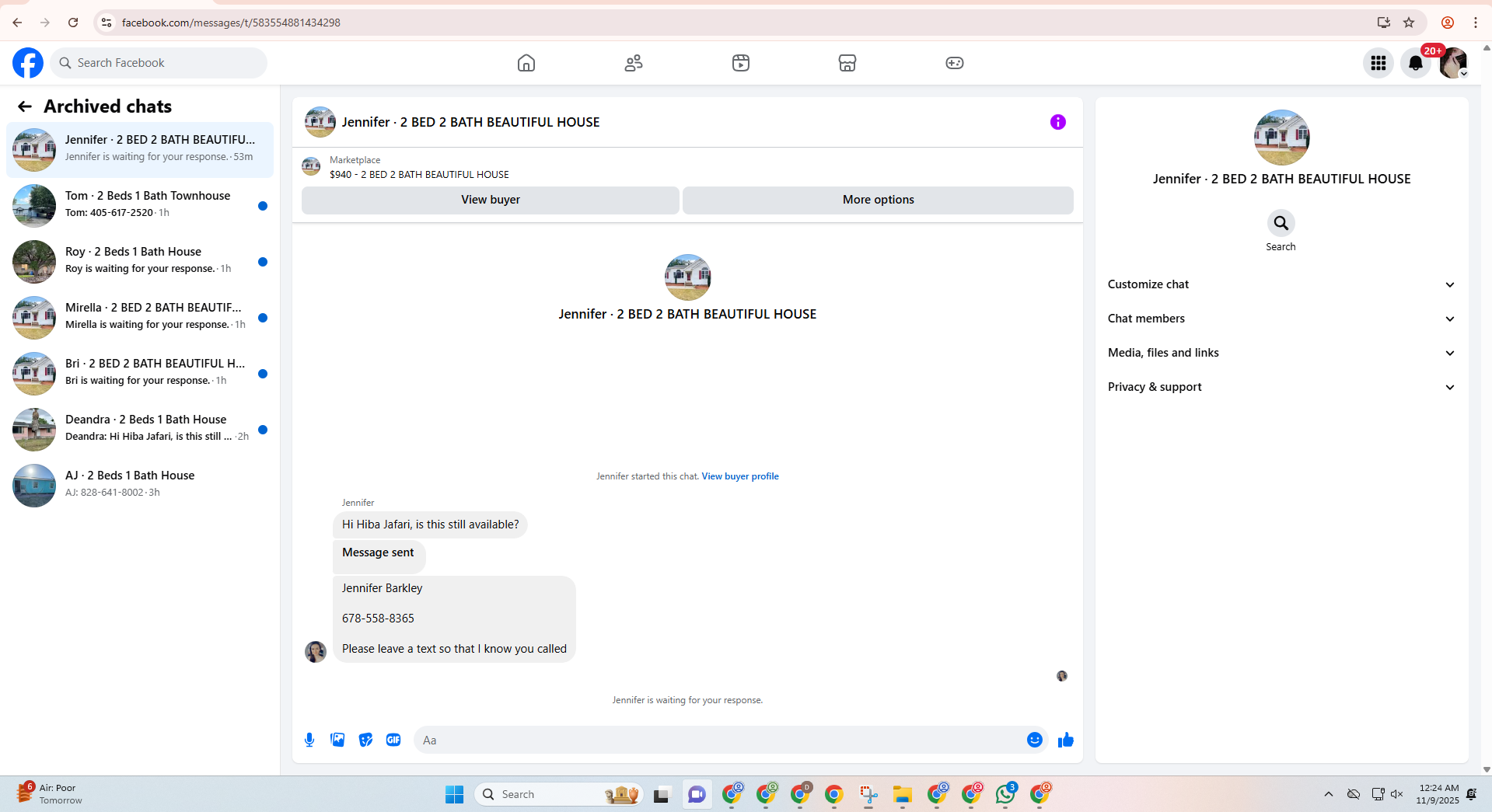Image resolution: width=1492 pixels, height=812 pixels.
Task: Open the Friends icon in top navigation
Action: click(634, 63)
